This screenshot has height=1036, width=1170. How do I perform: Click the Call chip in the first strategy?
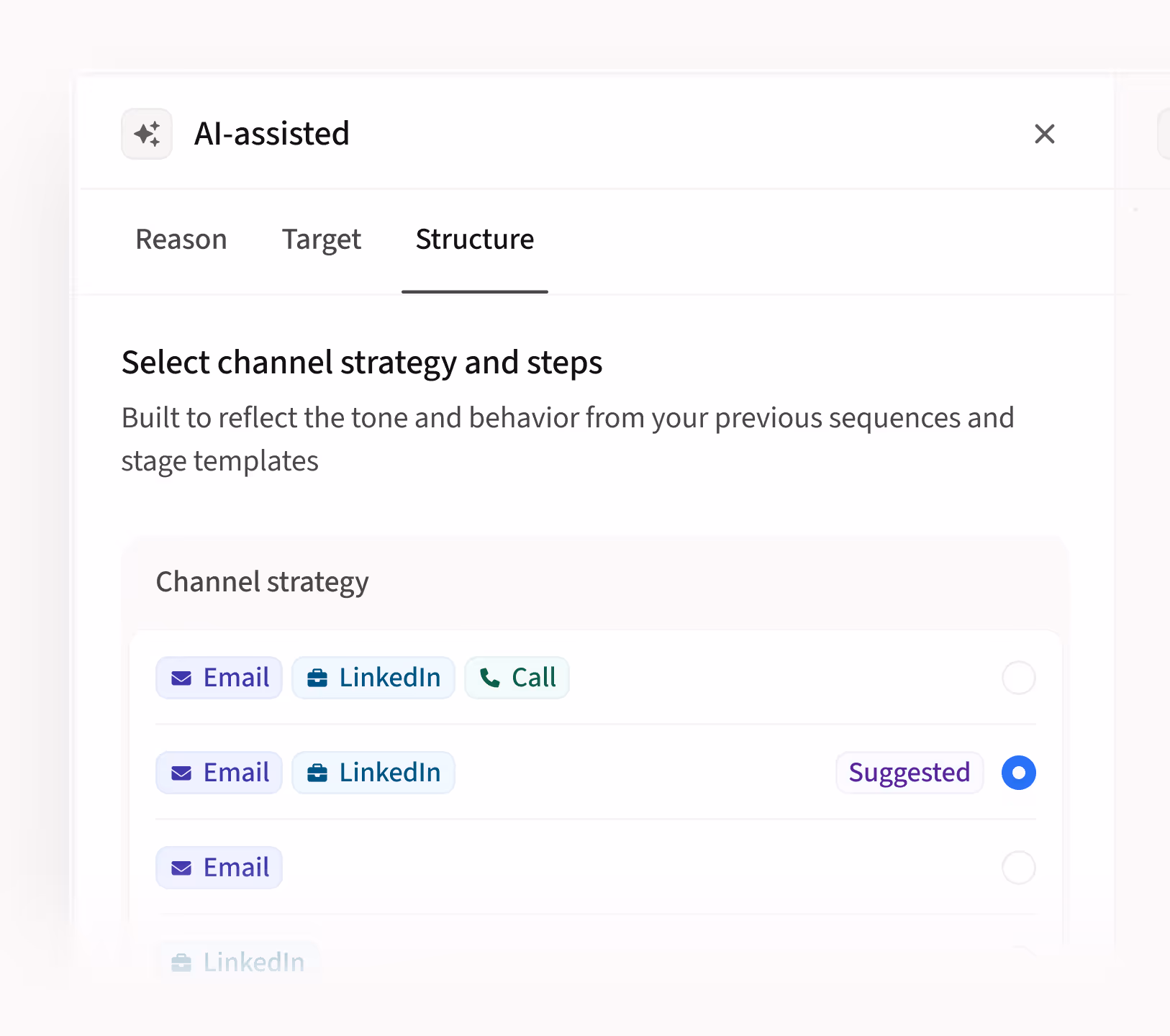pyautogui.click(x=517, y=677)
